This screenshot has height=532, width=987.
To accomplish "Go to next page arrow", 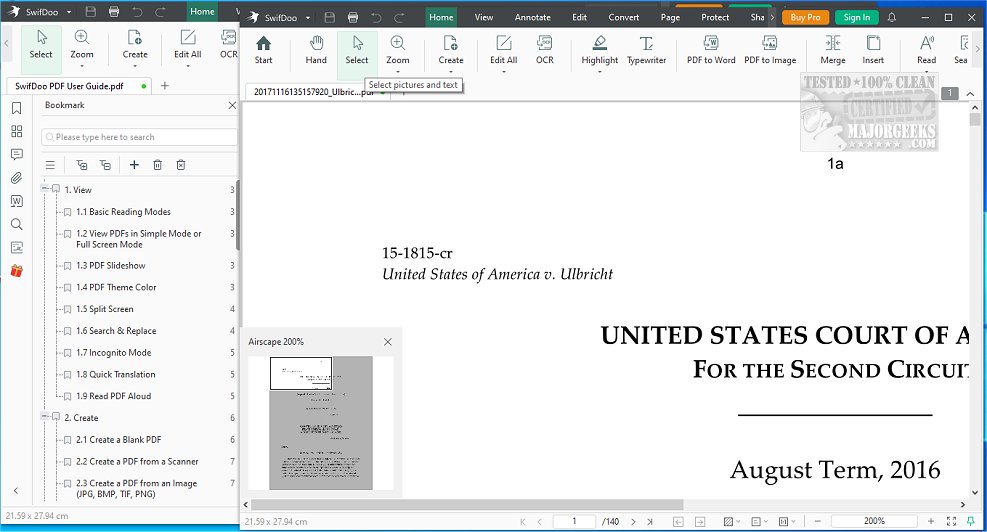I will click(x=633, y=521).
